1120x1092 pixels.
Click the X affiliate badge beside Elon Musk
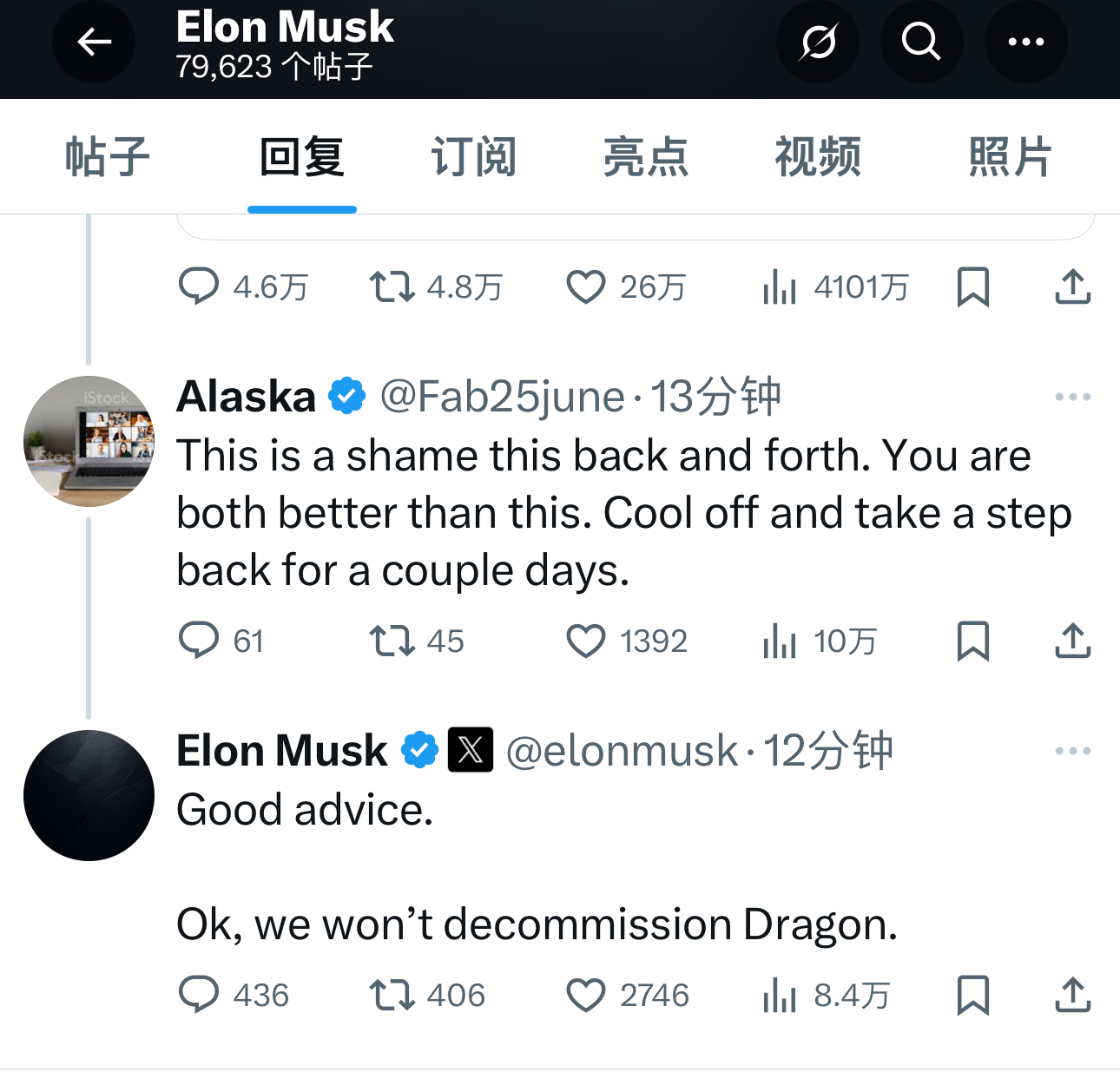(471, 750)
